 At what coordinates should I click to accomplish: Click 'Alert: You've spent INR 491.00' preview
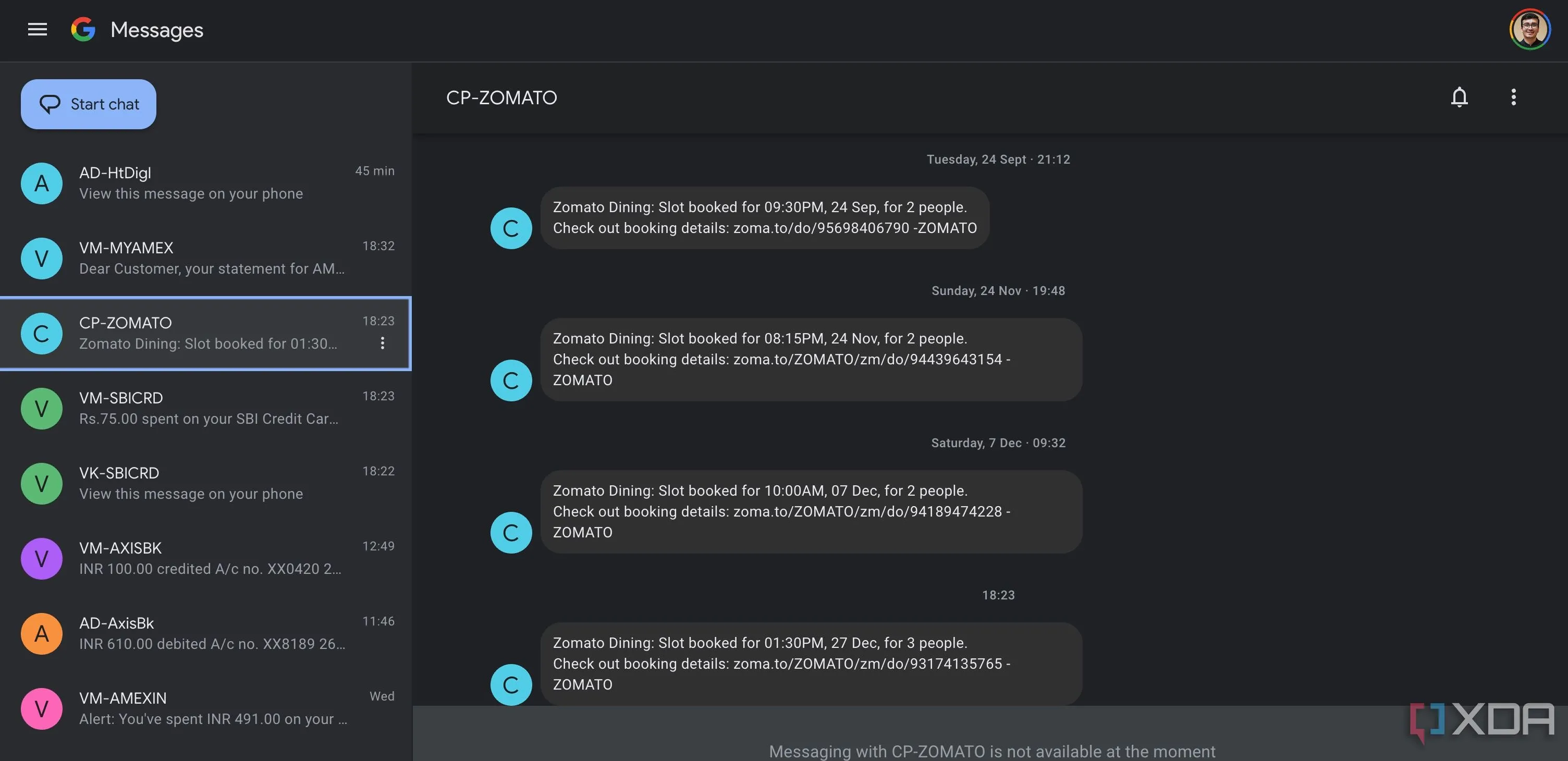pos(213,719)
